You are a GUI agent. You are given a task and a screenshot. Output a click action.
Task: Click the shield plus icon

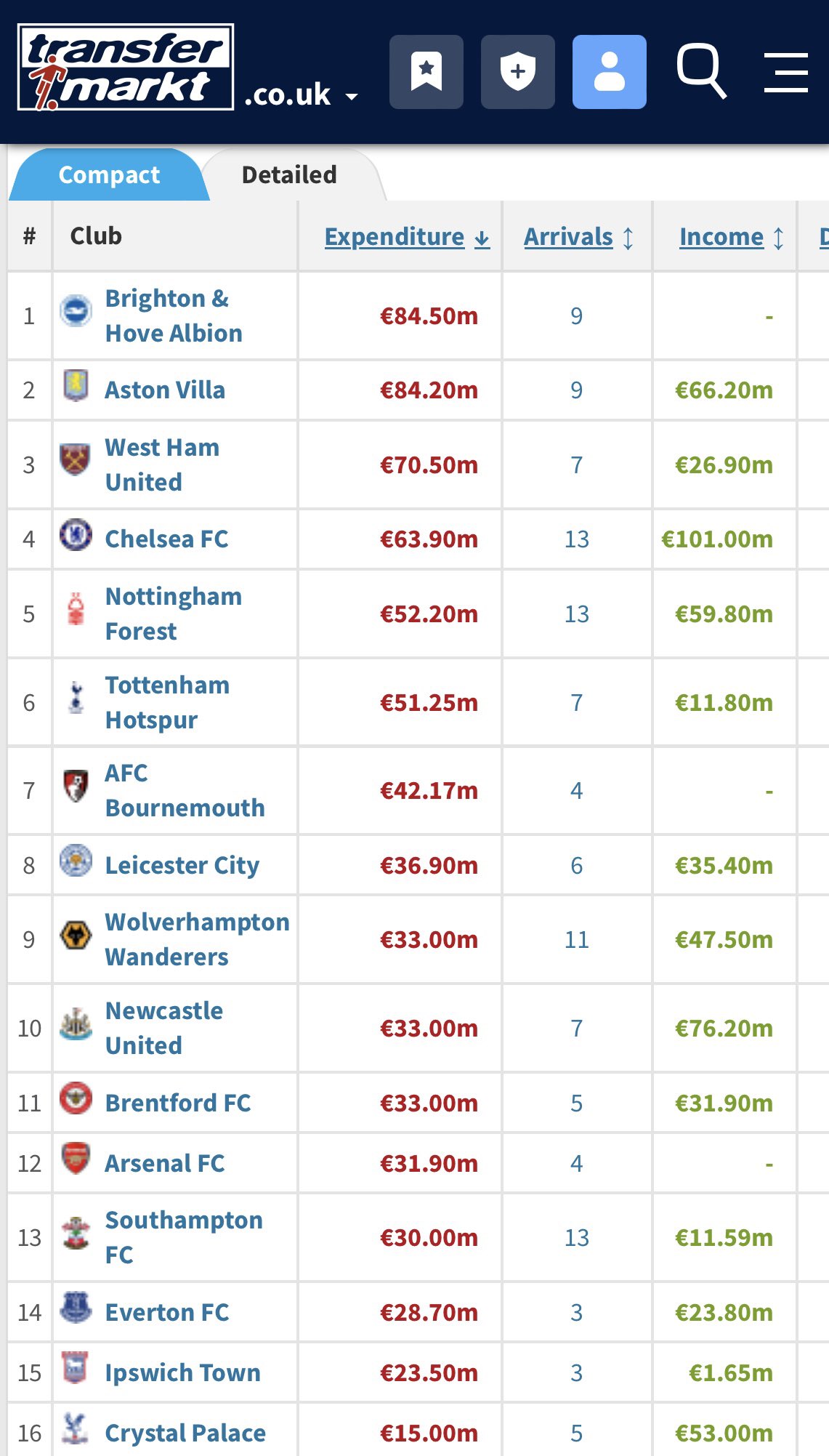(517, 72)
